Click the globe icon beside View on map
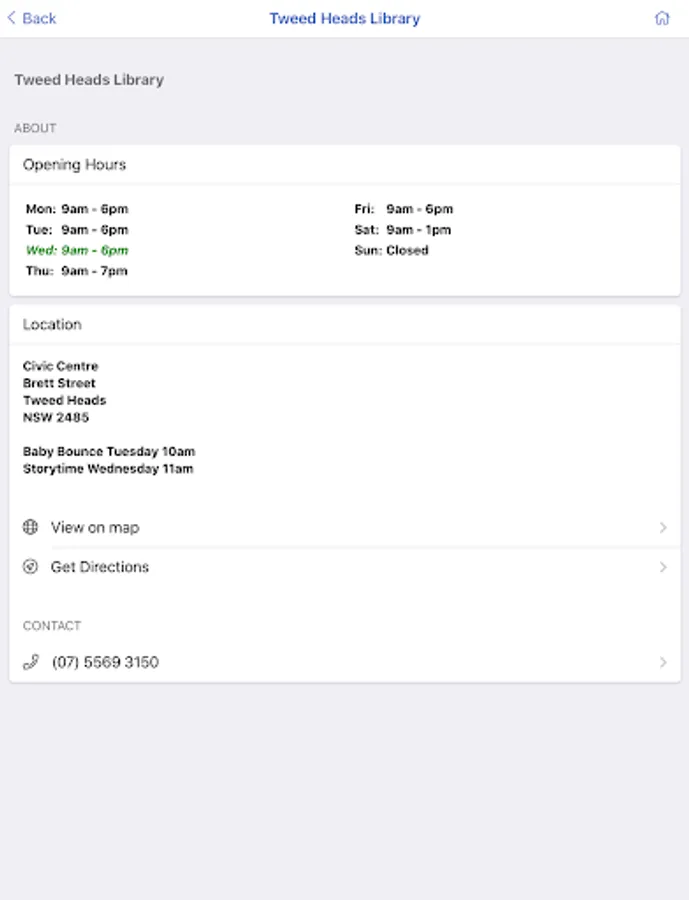This screenshot has height=900, width=689. click(x=30, y=527)
